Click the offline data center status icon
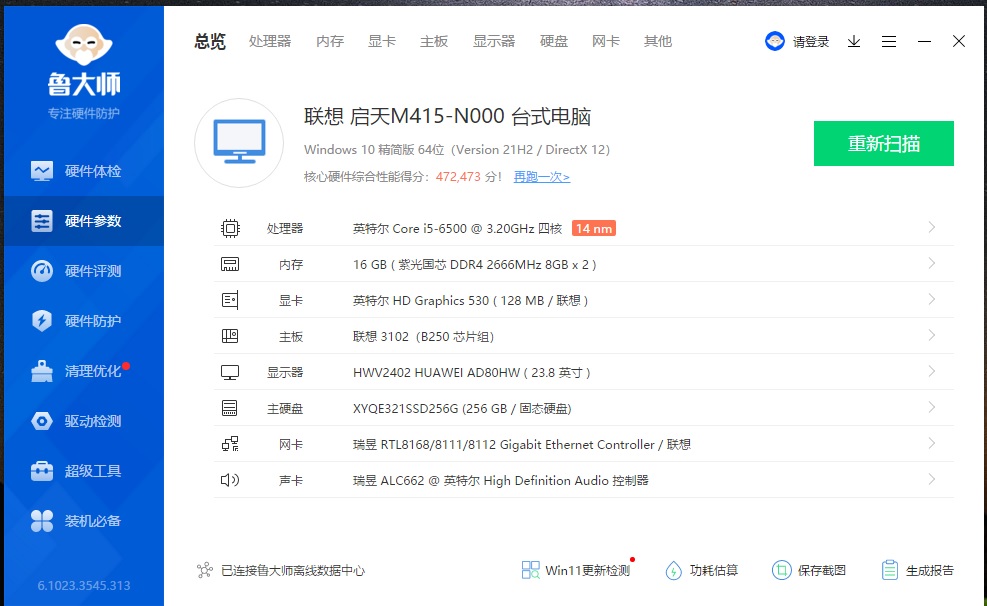The image size is (987, 606). pos(205,570)
